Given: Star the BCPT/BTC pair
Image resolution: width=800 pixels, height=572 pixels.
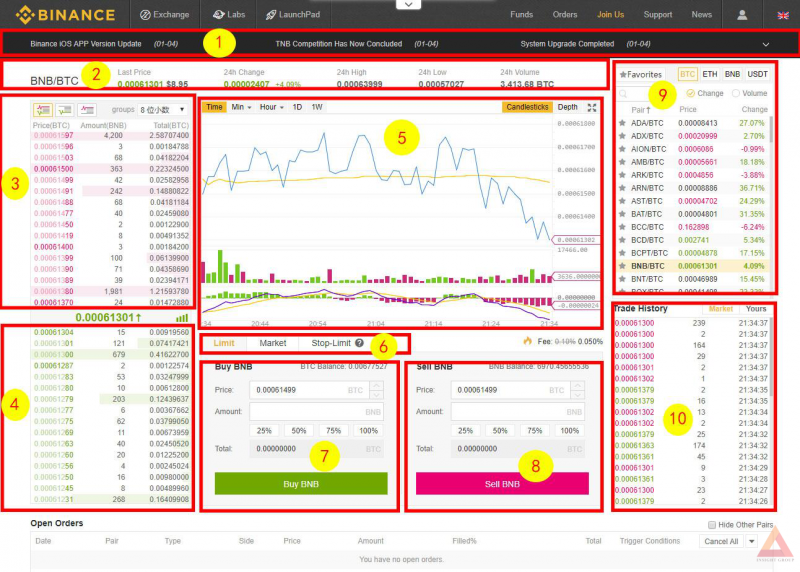Looking at the screenshot, I should coord(622,253).
